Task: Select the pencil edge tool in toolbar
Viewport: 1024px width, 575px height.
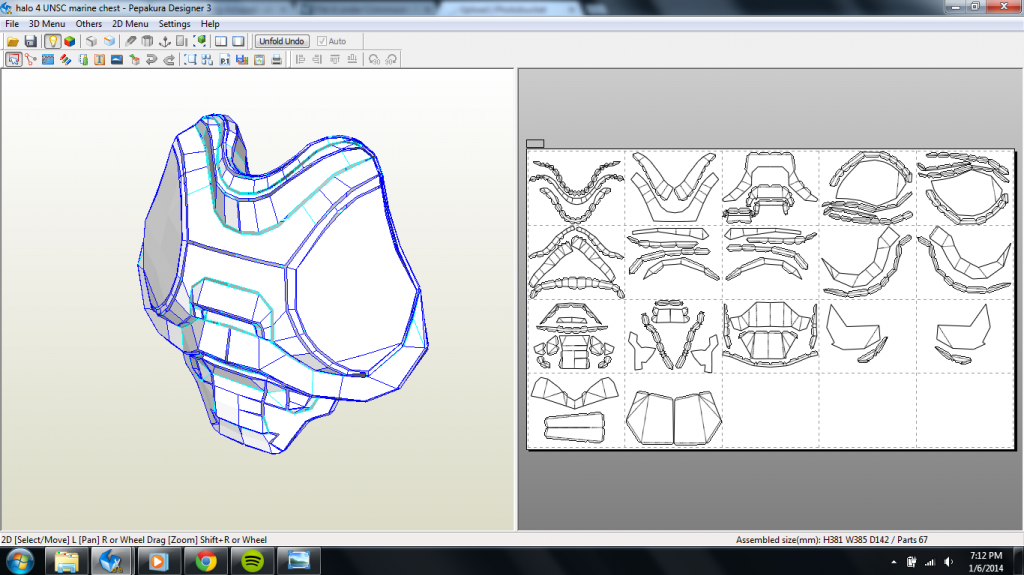Action: tap(131, 41)
